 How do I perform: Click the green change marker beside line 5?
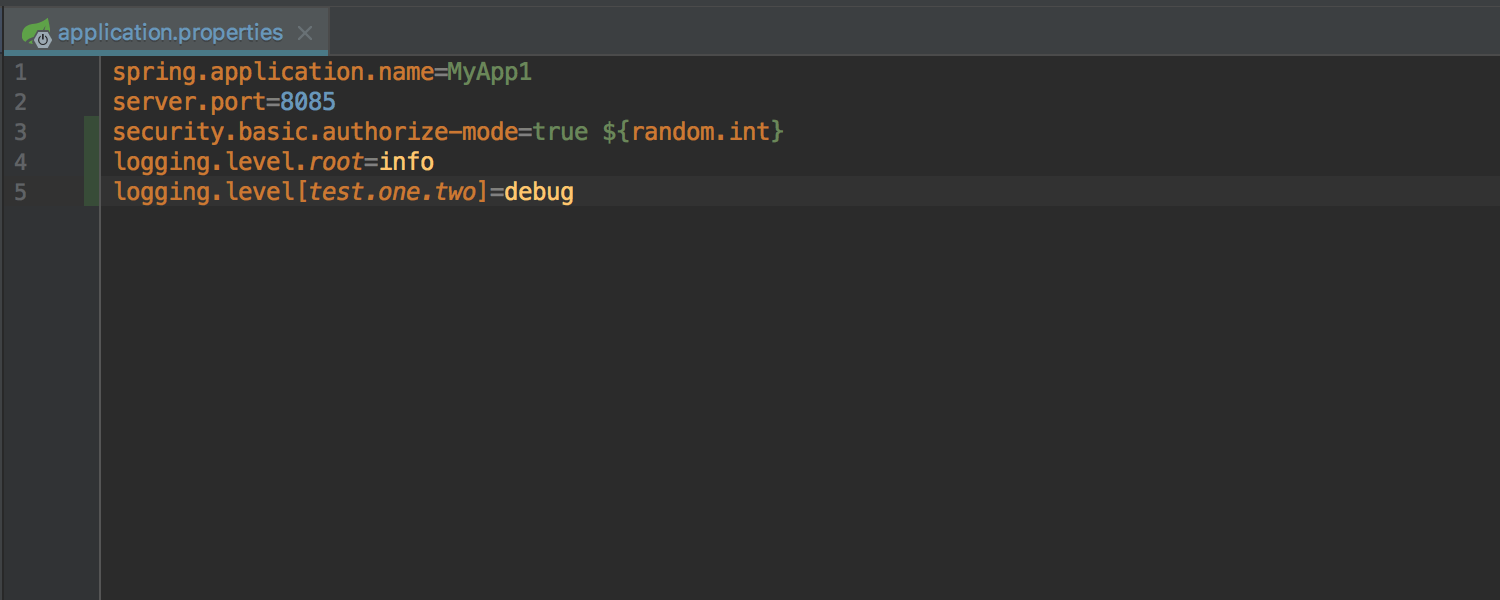(92, 192)
